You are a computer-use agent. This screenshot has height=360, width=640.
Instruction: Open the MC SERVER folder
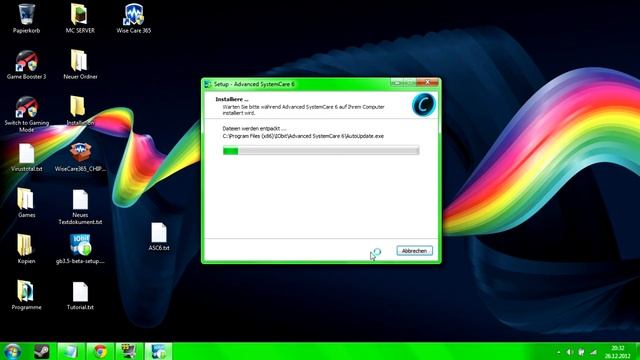pos(80,18)
